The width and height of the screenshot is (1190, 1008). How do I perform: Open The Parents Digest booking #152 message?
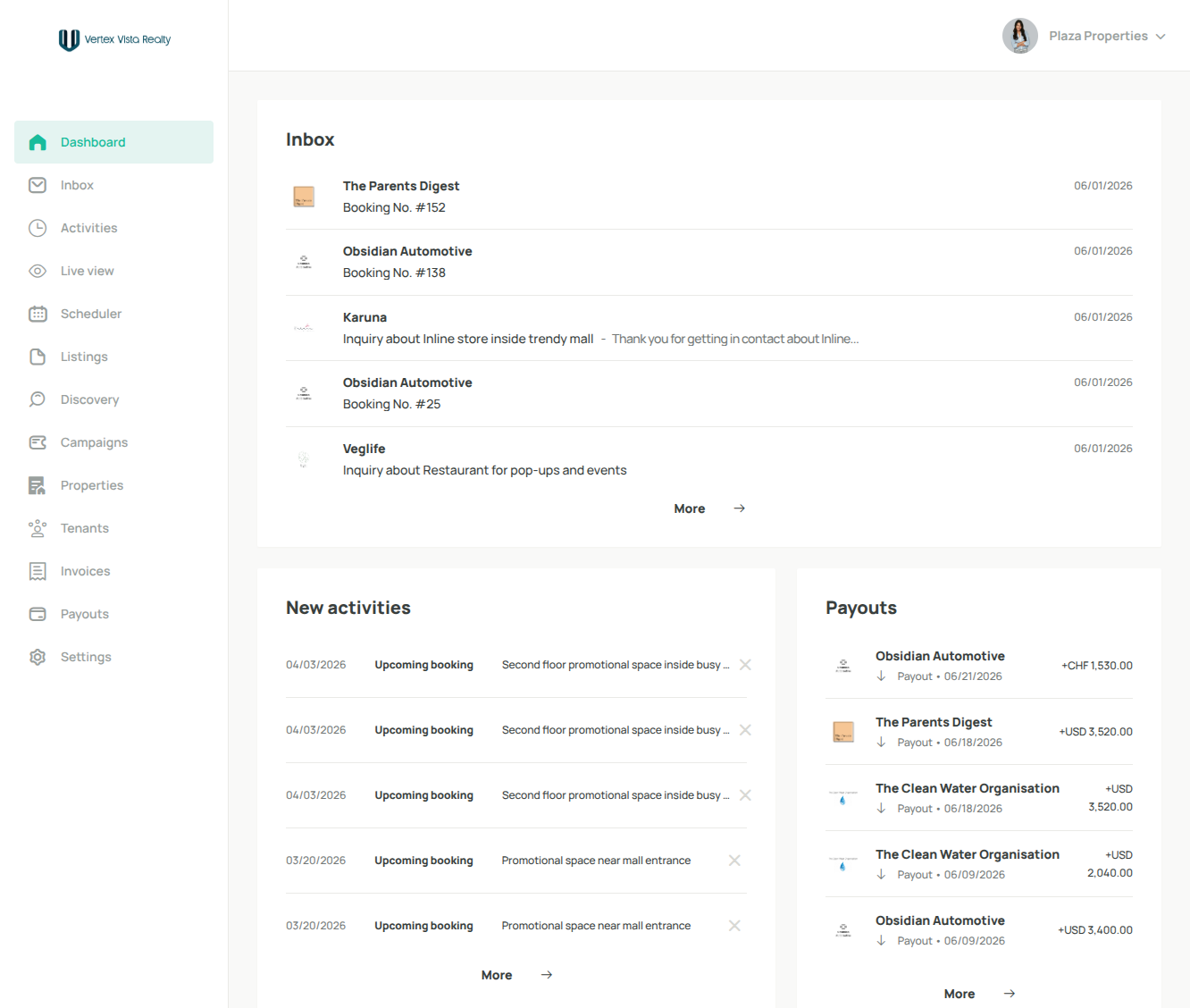point(709,197)
